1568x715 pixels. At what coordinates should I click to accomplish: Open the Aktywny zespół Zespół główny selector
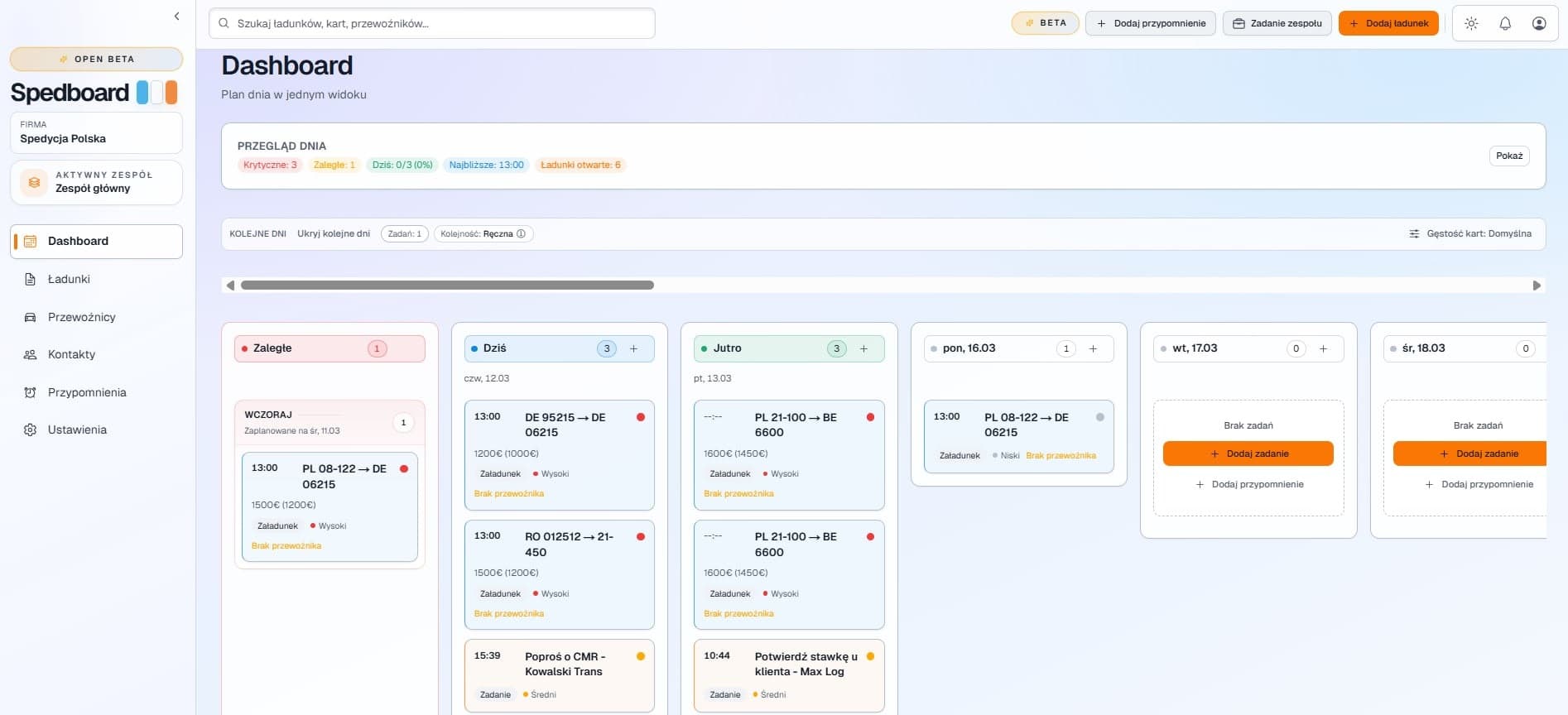coord(96,182)
